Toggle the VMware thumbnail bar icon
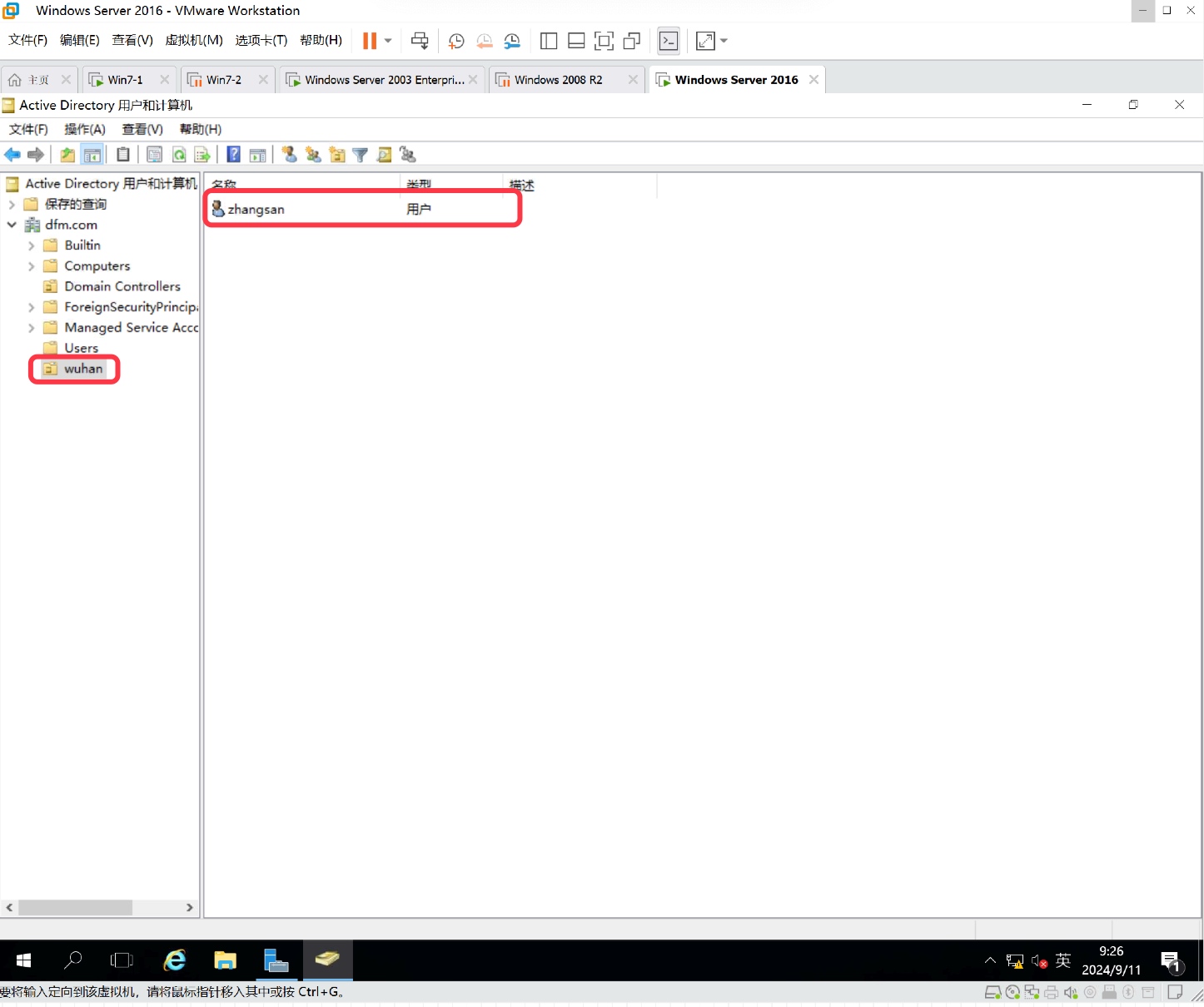 [576, 41]
